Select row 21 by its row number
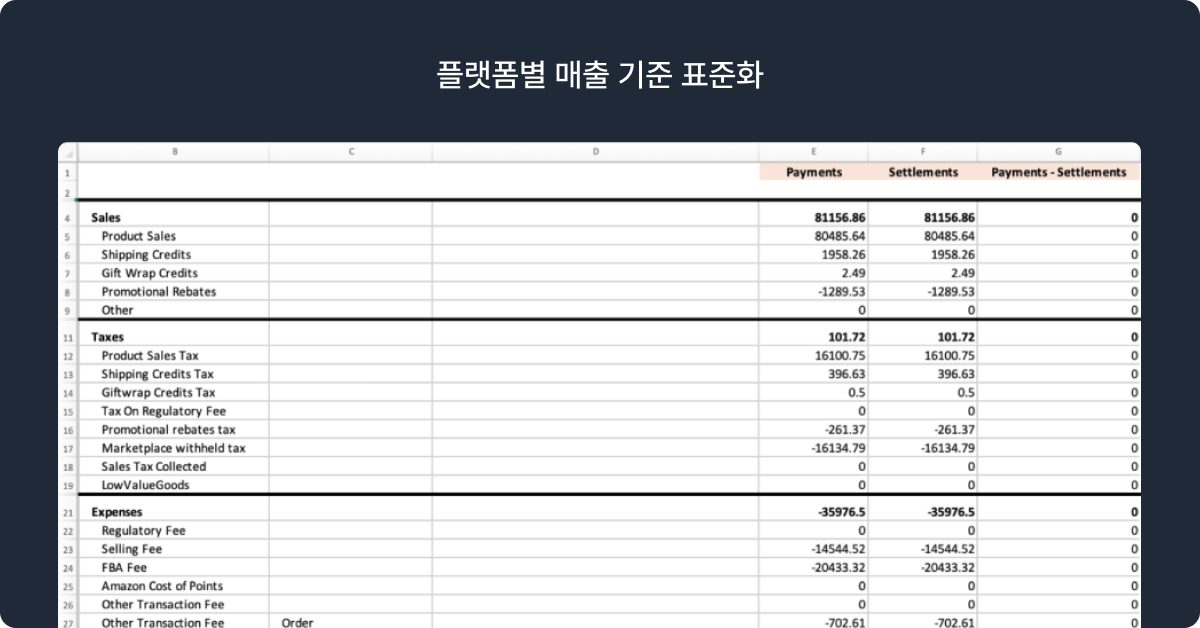 click(x=67, y=513)
